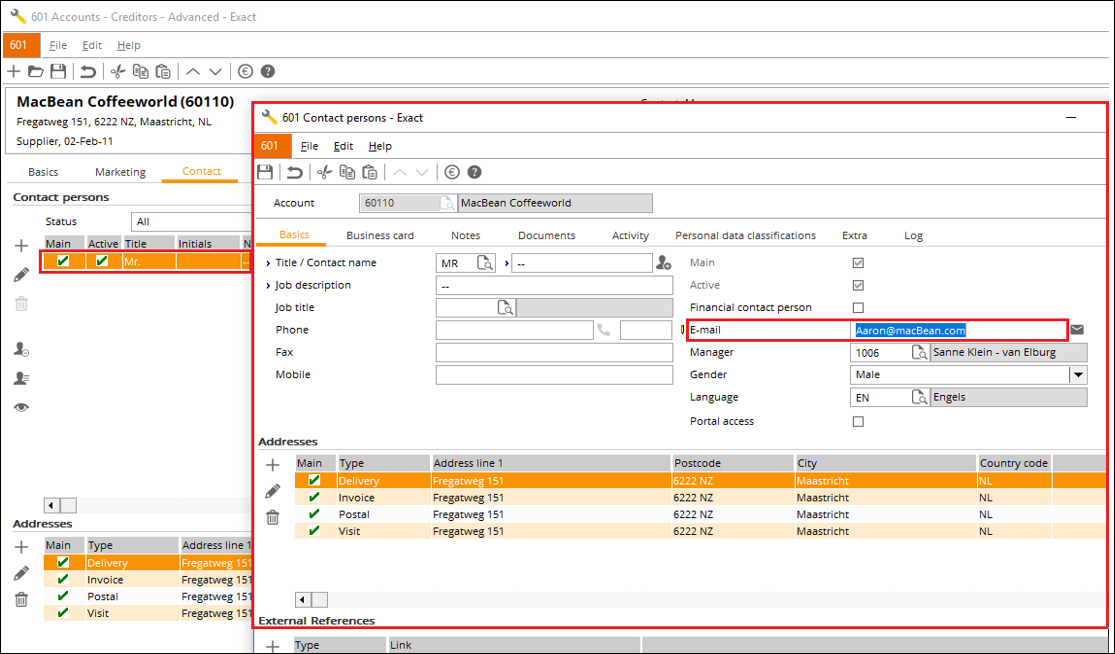Add an external reference with plus icon
This screenshot has height=654, width=1115.
click(272, 646)
